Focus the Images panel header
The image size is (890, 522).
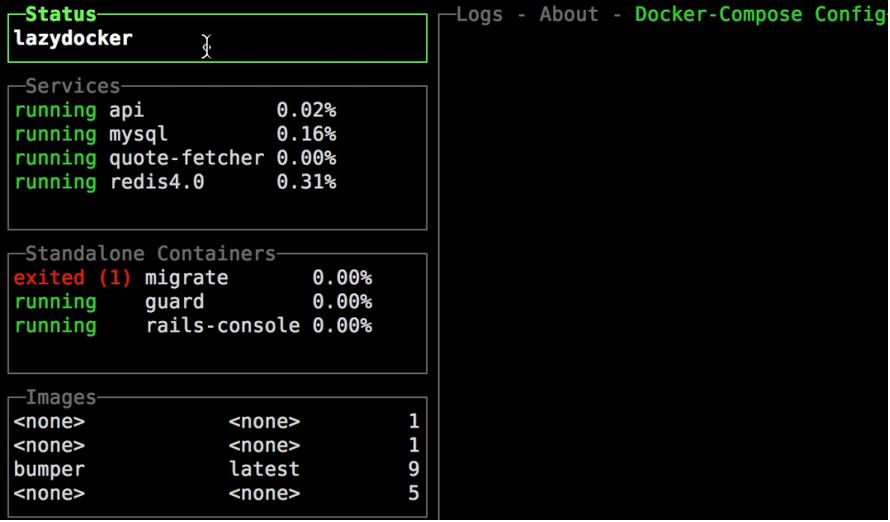coord(61,398)
